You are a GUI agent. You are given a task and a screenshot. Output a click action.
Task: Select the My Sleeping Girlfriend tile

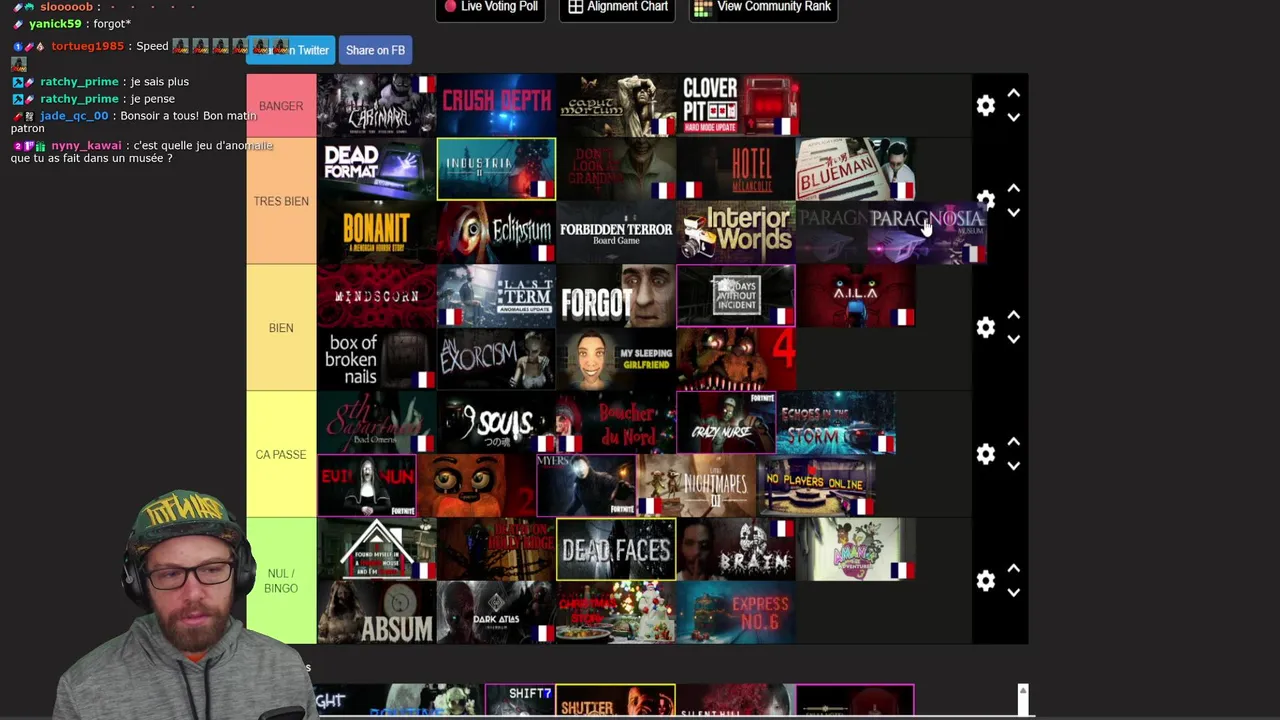pyautogui.click(x=616, y=359)
